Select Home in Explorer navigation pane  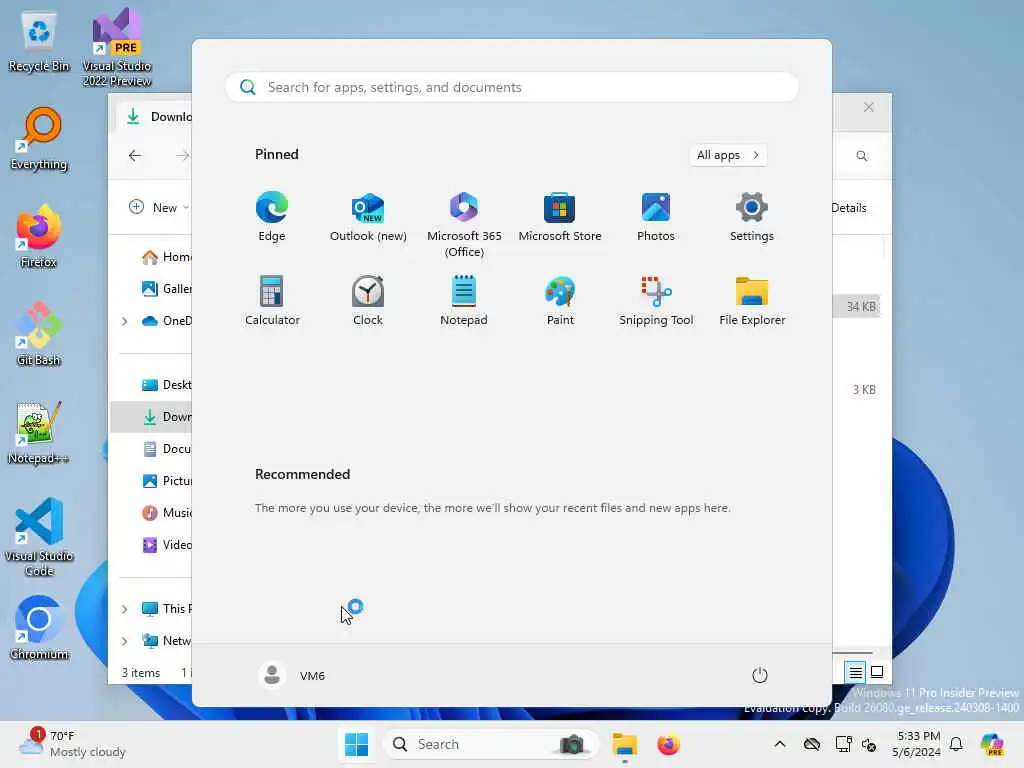[167, 257]
